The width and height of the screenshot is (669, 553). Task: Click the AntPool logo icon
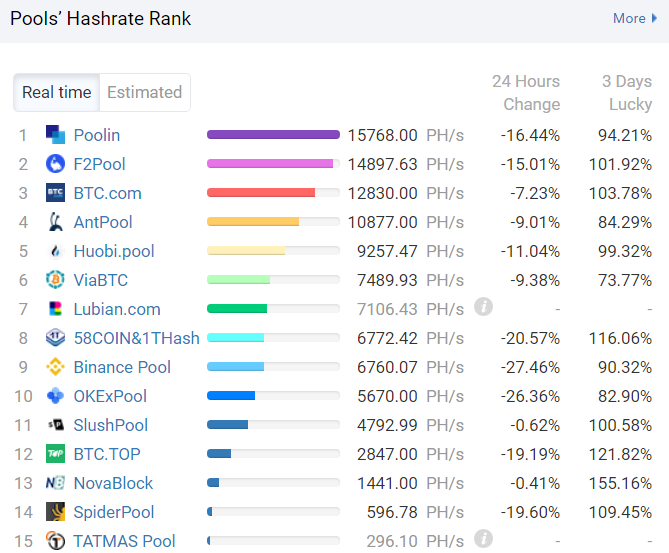(x=56, y=222)
